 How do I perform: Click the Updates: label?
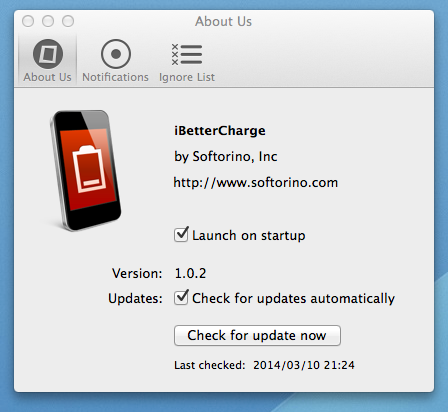pyautogui.click(x=135, y=298)
